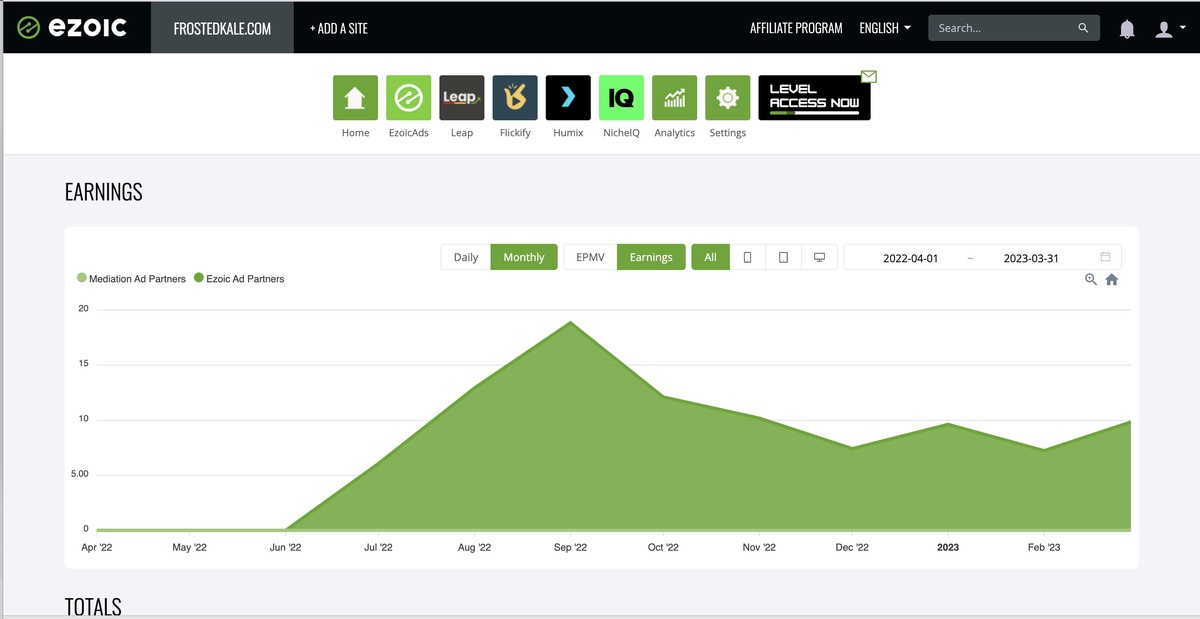Viewport: 1200px width, 619px height.
Task: Expand the English language dropdown
Action: [x=885, y=28]
